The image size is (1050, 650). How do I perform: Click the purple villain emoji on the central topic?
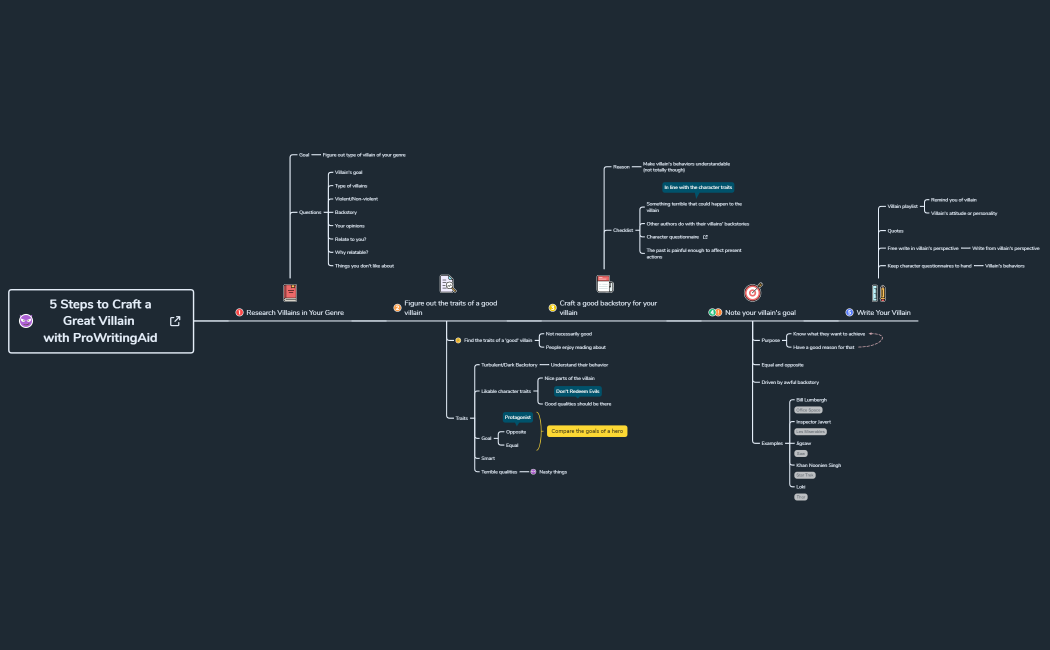(26, 321)
